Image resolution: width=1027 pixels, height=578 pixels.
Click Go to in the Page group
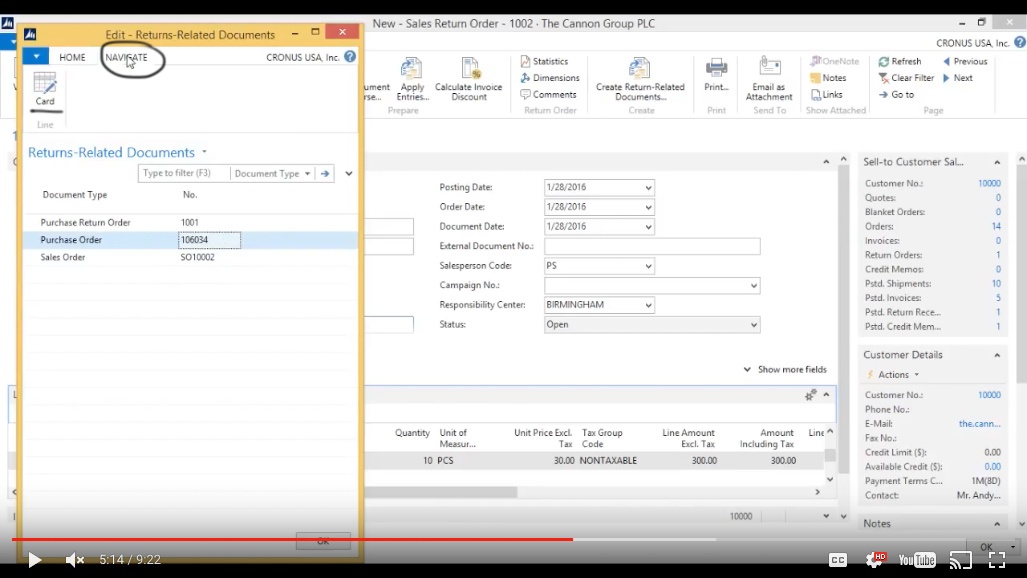click(896, 94)
